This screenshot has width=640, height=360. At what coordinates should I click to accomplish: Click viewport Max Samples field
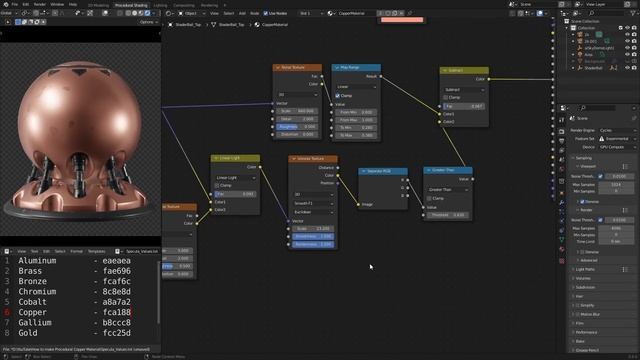[616, 184]
